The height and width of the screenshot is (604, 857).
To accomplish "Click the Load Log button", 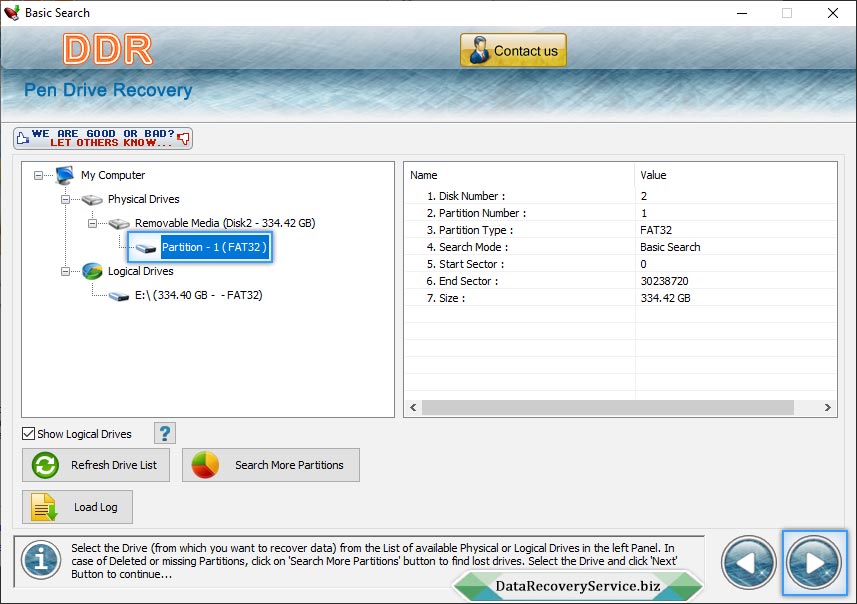I will pos(77,507).
